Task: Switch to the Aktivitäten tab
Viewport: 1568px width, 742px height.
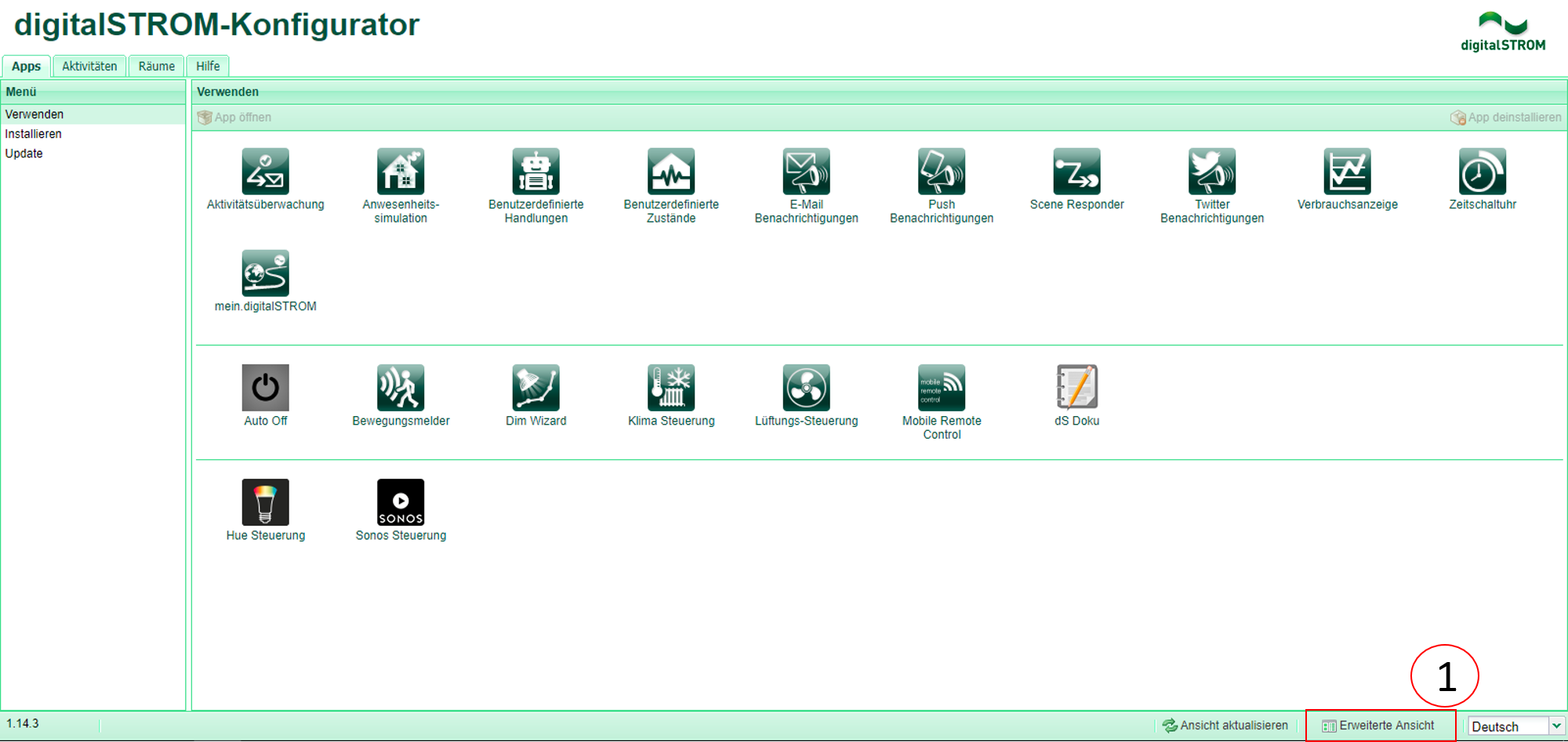Action: pyautogui.click(x=89, y=67)
